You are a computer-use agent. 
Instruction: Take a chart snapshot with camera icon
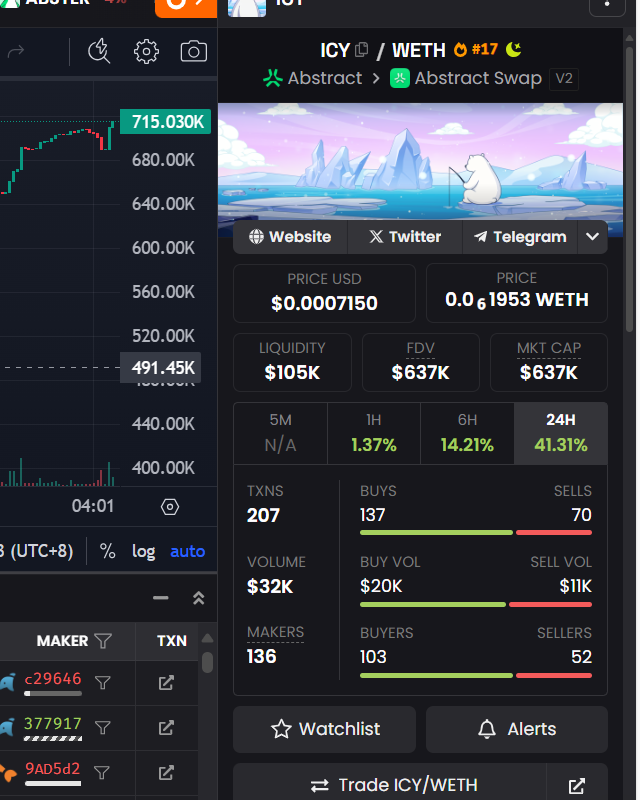pos(193,52)
